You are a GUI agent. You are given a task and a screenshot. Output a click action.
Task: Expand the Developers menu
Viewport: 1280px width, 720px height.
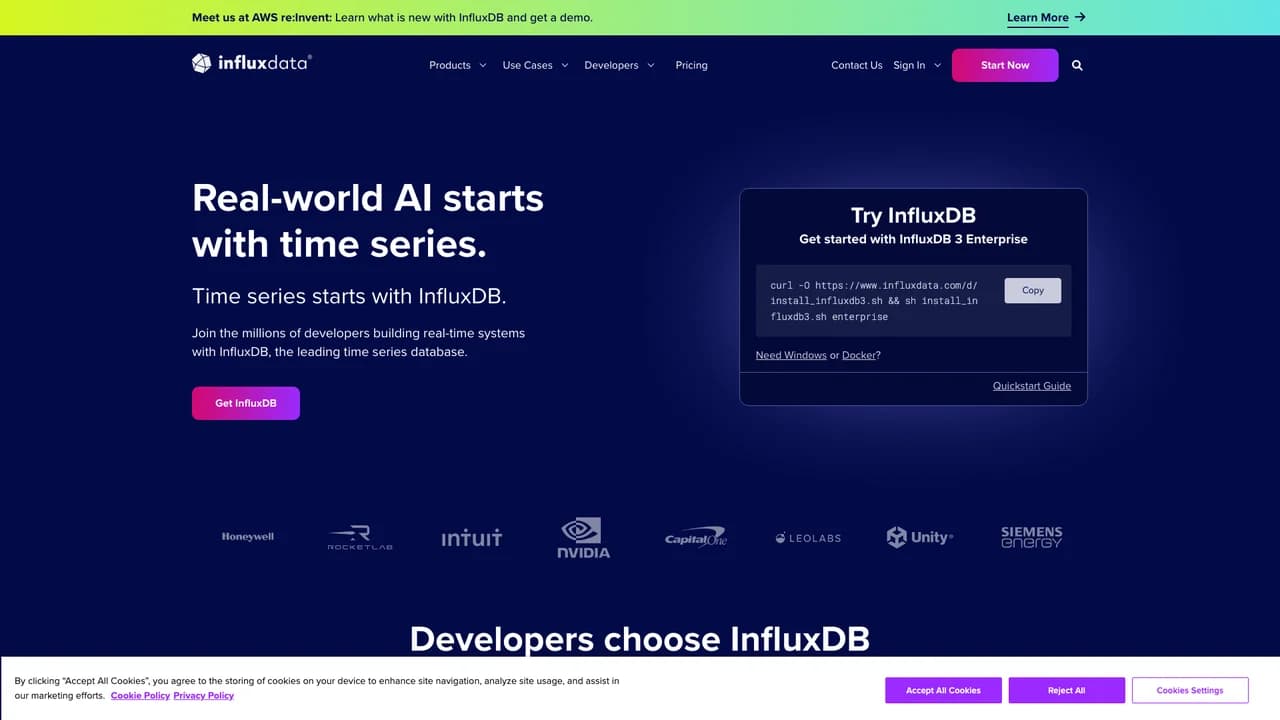click(x=620, y=65)
